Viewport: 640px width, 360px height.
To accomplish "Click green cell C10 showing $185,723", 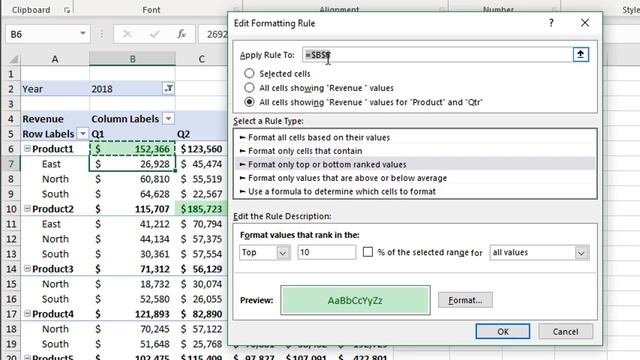I will (201, 209).
